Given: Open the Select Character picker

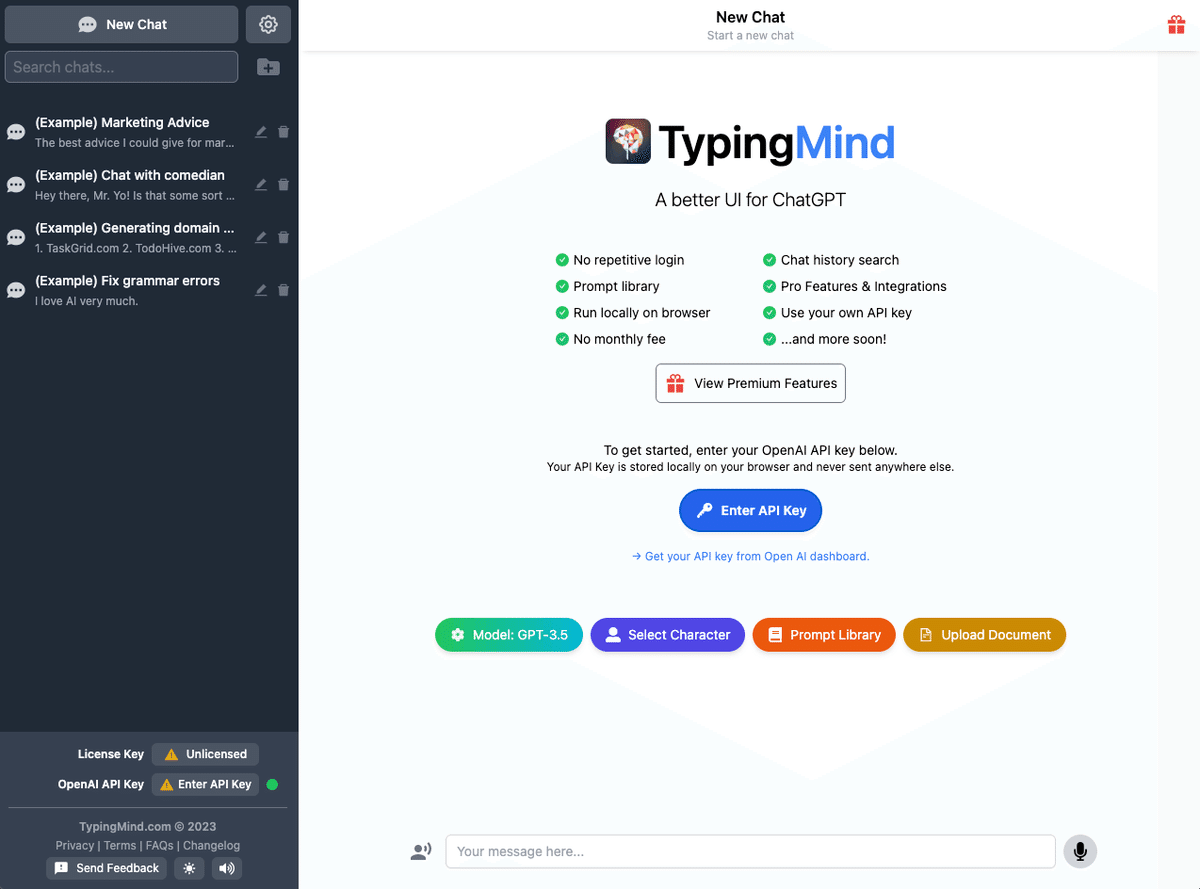Looking at the screenshot, I should coord(667,634).
